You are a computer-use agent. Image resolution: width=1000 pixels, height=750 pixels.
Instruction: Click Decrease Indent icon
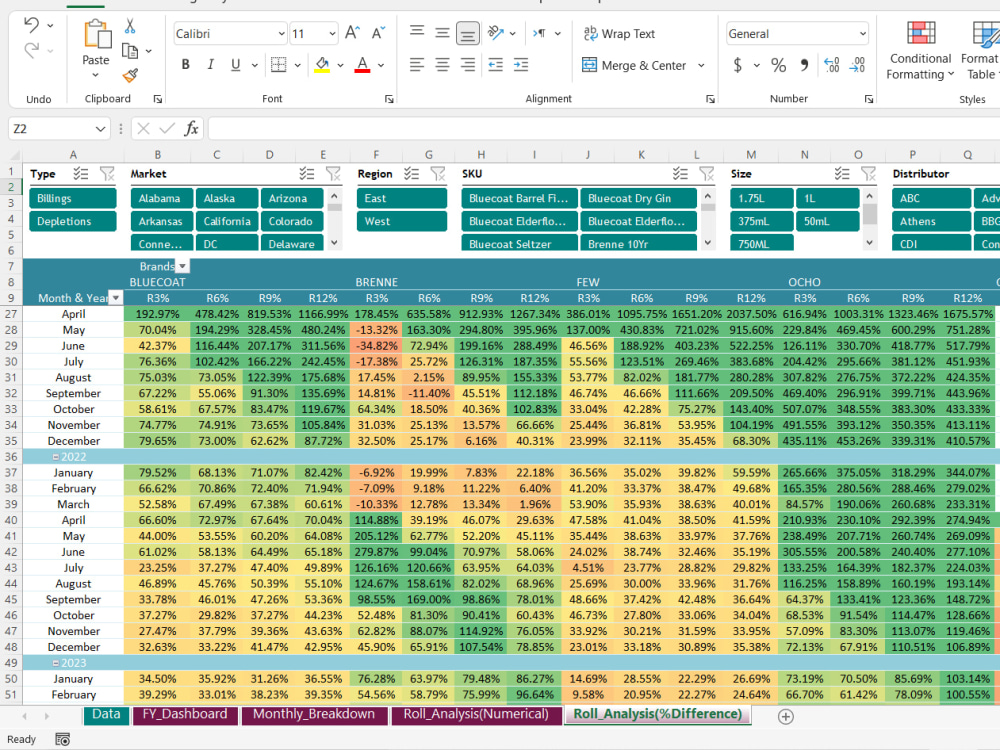[496, 64]
